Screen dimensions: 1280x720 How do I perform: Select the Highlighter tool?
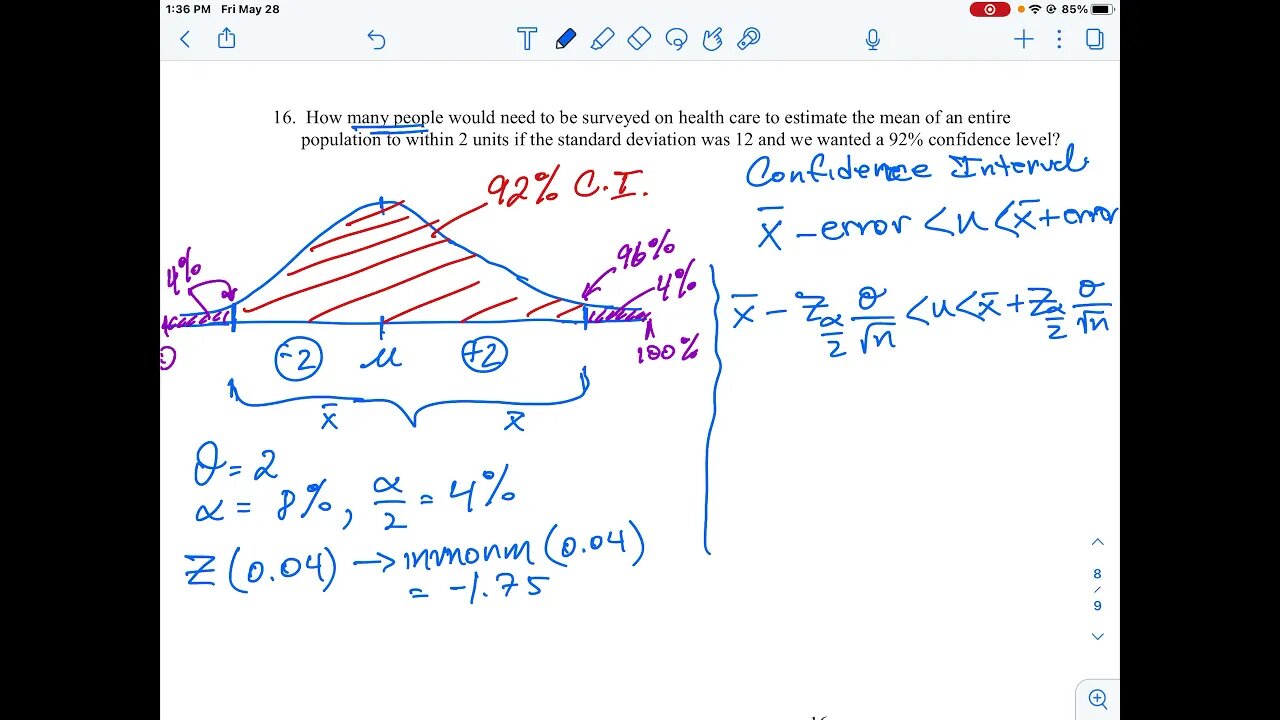602,39
